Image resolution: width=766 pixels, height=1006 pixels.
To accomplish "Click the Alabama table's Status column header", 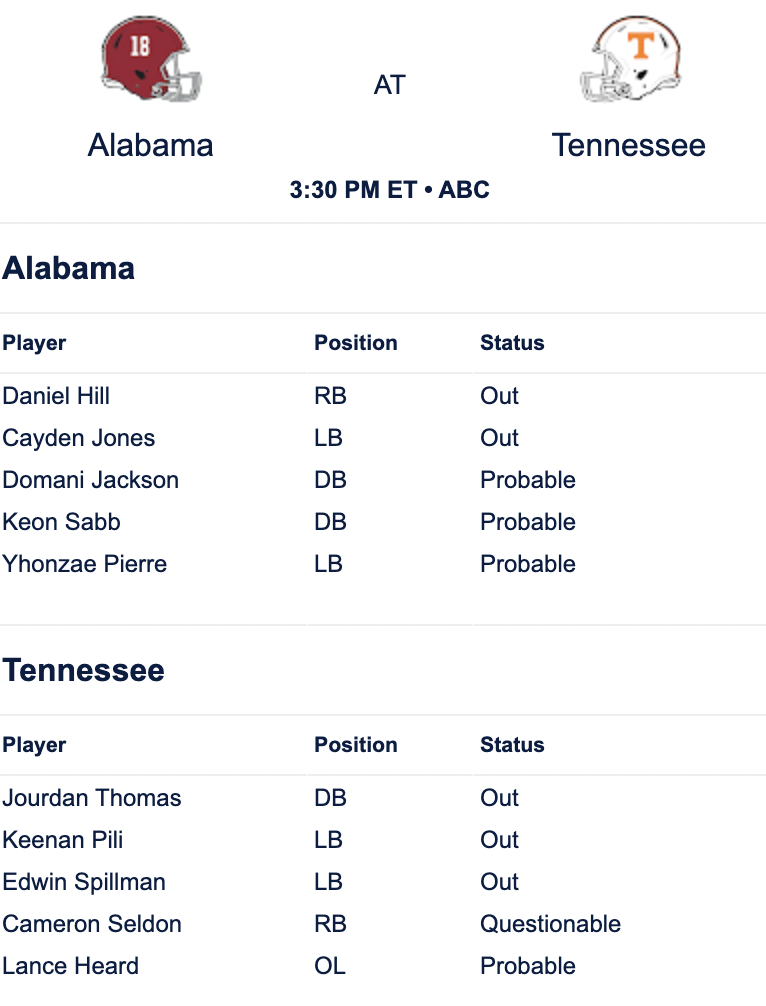I will (512, 343).
